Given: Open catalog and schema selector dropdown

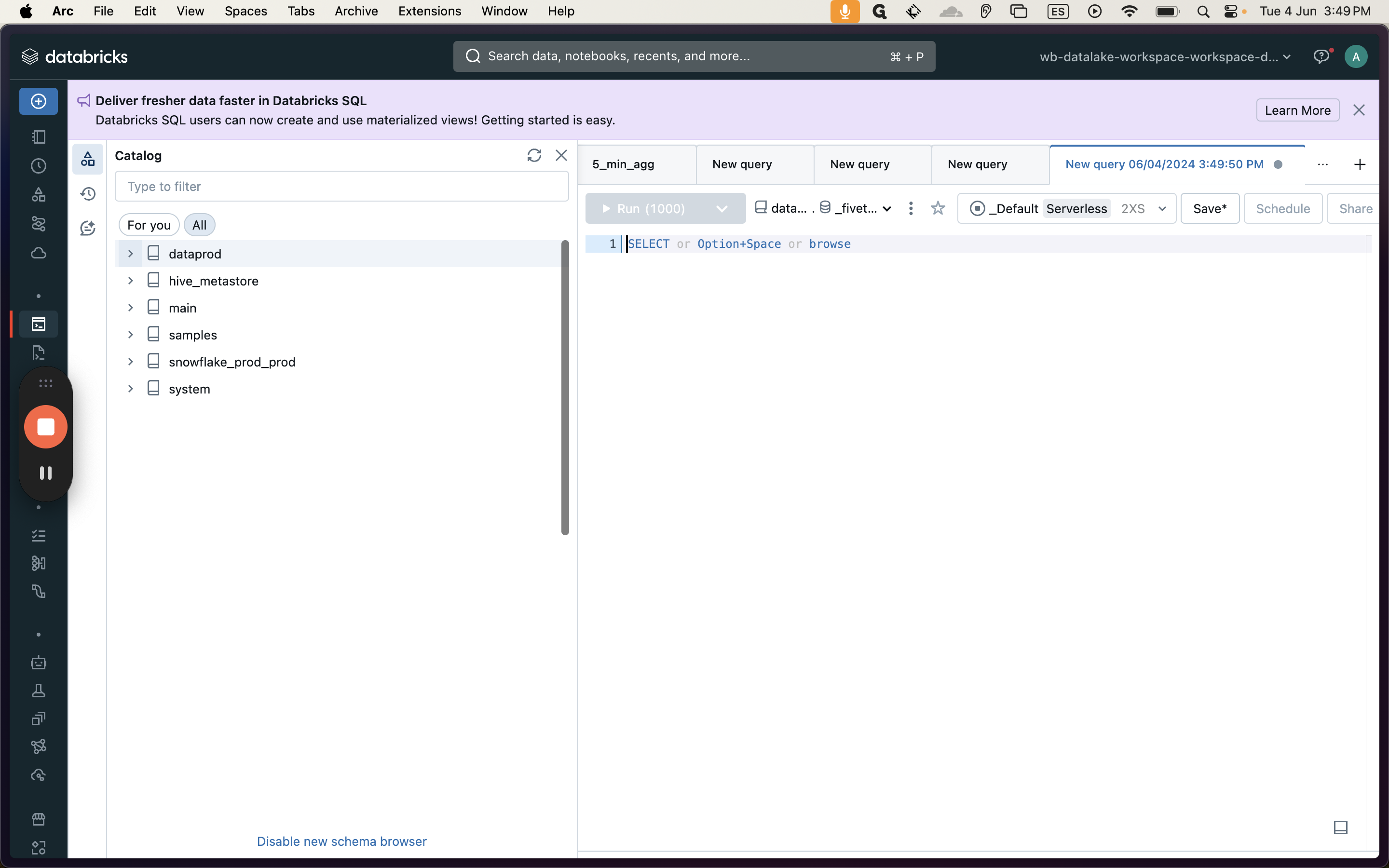Looking at the screenshot, I should (822, 208).
